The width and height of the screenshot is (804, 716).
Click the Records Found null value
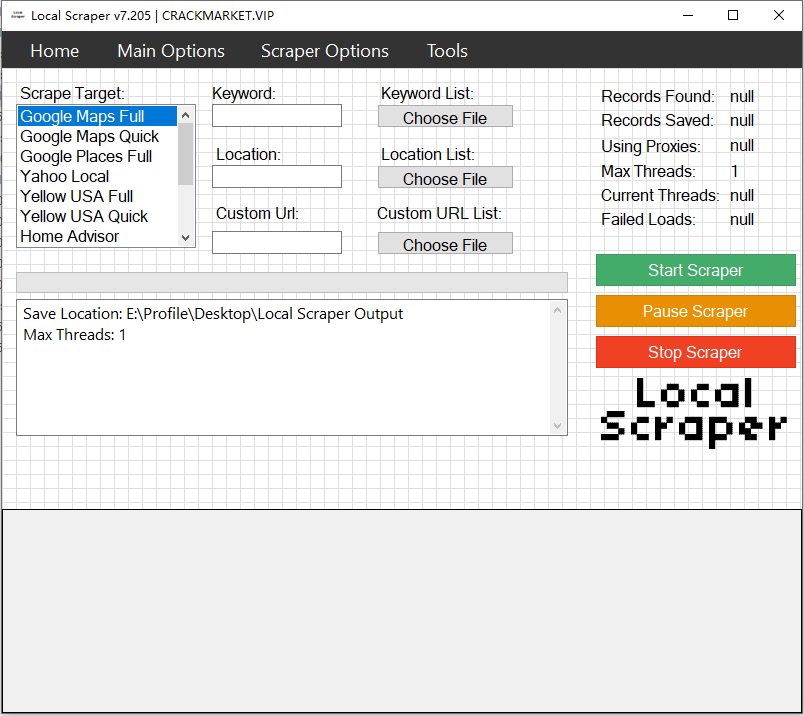click(741, 96)
